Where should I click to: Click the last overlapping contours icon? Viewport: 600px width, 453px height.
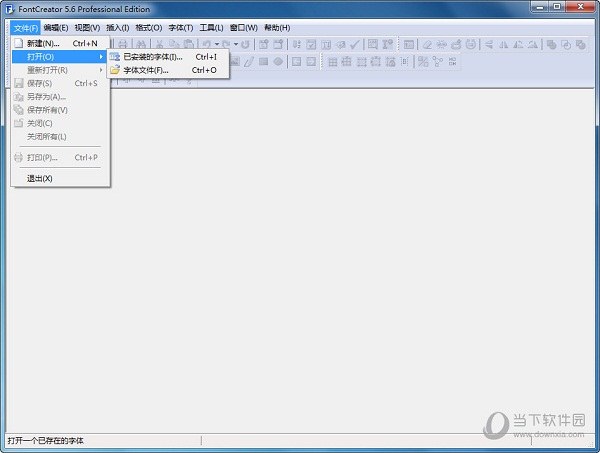pos(580,45)
